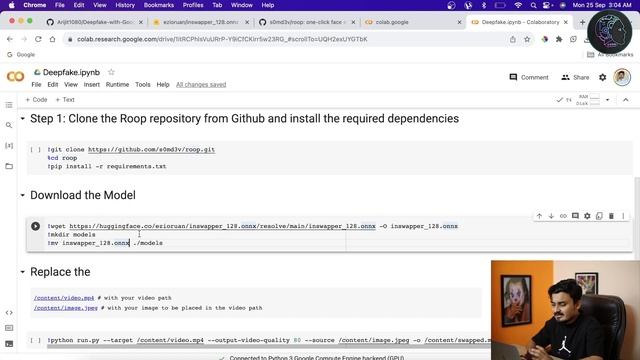The image size is (640, 360).
Task: Switch to s0md3v/roop GitHub tab
Action: [x=306, y=22]
